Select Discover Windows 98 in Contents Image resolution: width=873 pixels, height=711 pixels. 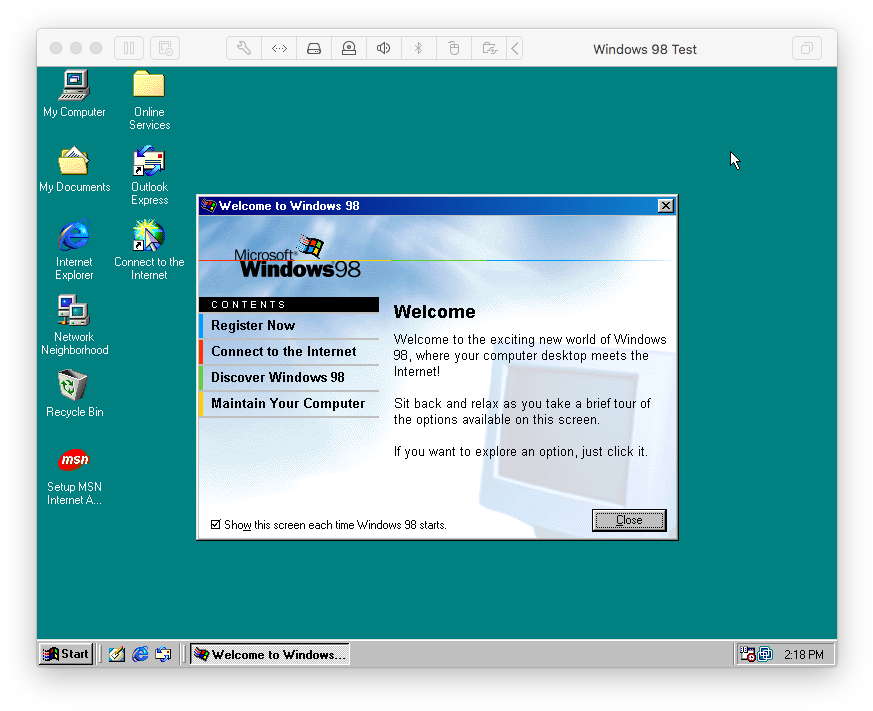[x=289, y=377]
